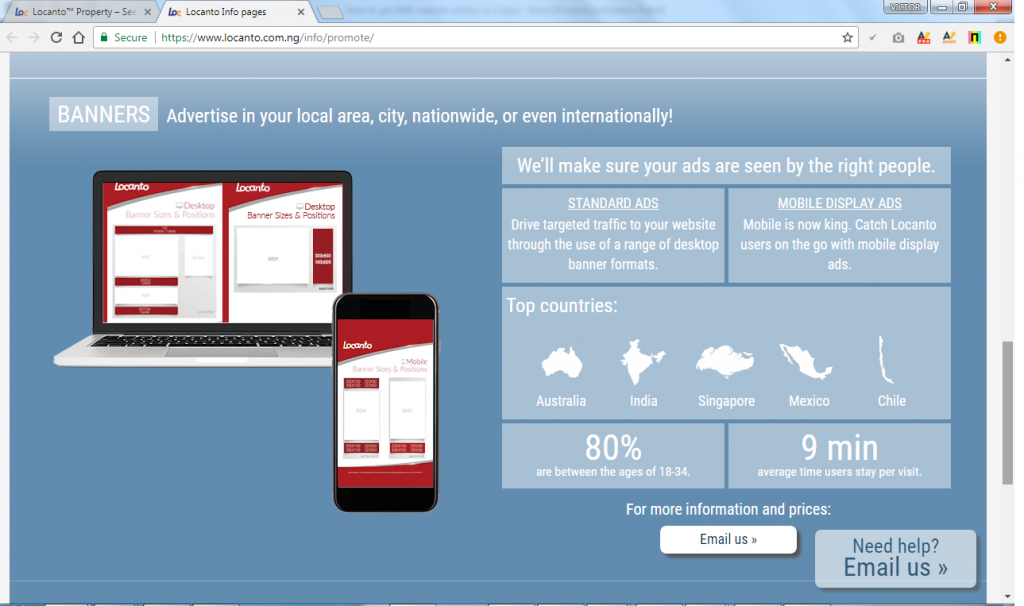Image resolution: width=1024 pixels, height=606 pixels.
Task: Open the STANDARD ADS link
Action: (x=613, y=203)
